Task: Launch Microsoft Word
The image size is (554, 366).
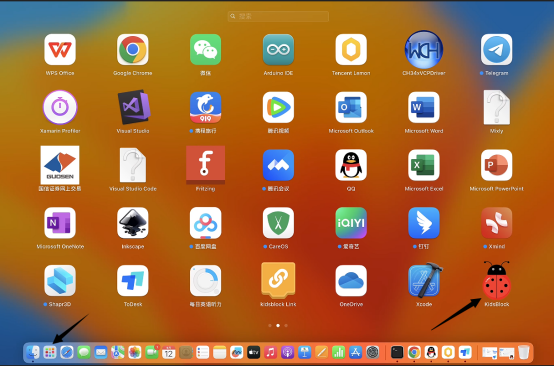Action: [424, 107]
